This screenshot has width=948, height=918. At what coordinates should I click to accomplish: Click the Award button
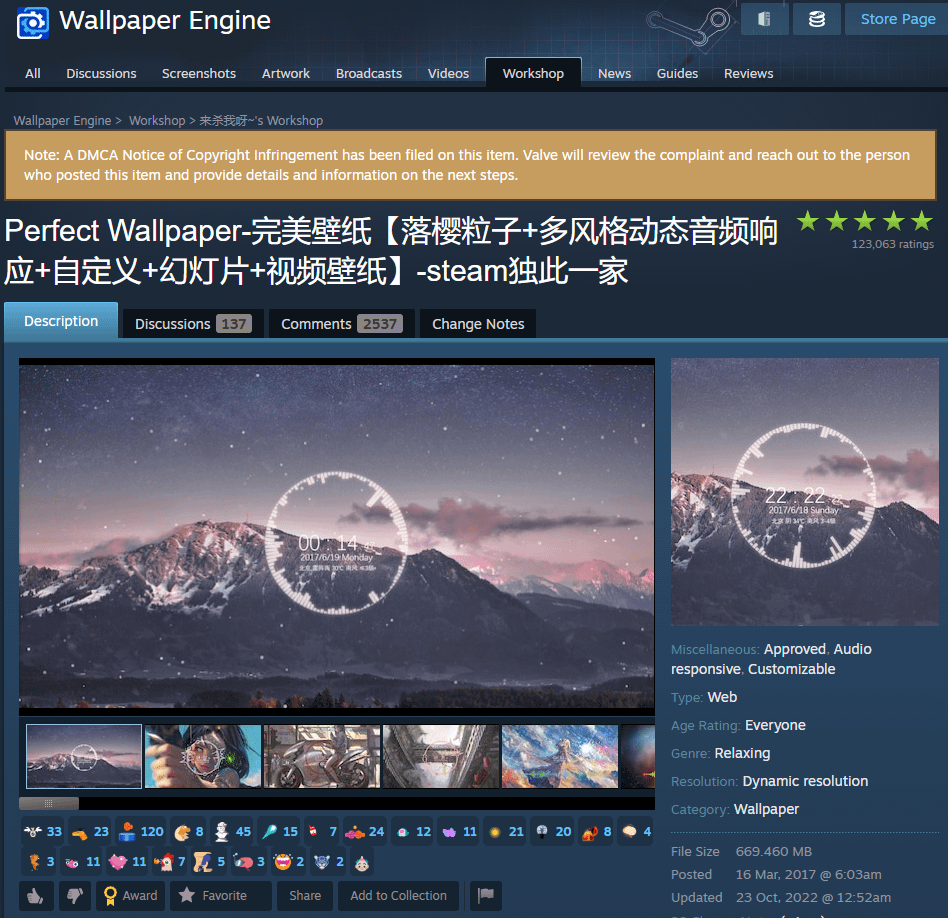(x=131, y=896)
